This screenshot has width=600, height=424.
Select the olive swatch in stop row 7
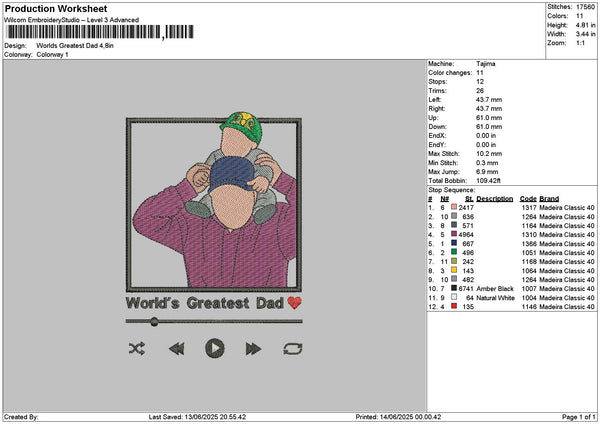[x=454, y=261]
